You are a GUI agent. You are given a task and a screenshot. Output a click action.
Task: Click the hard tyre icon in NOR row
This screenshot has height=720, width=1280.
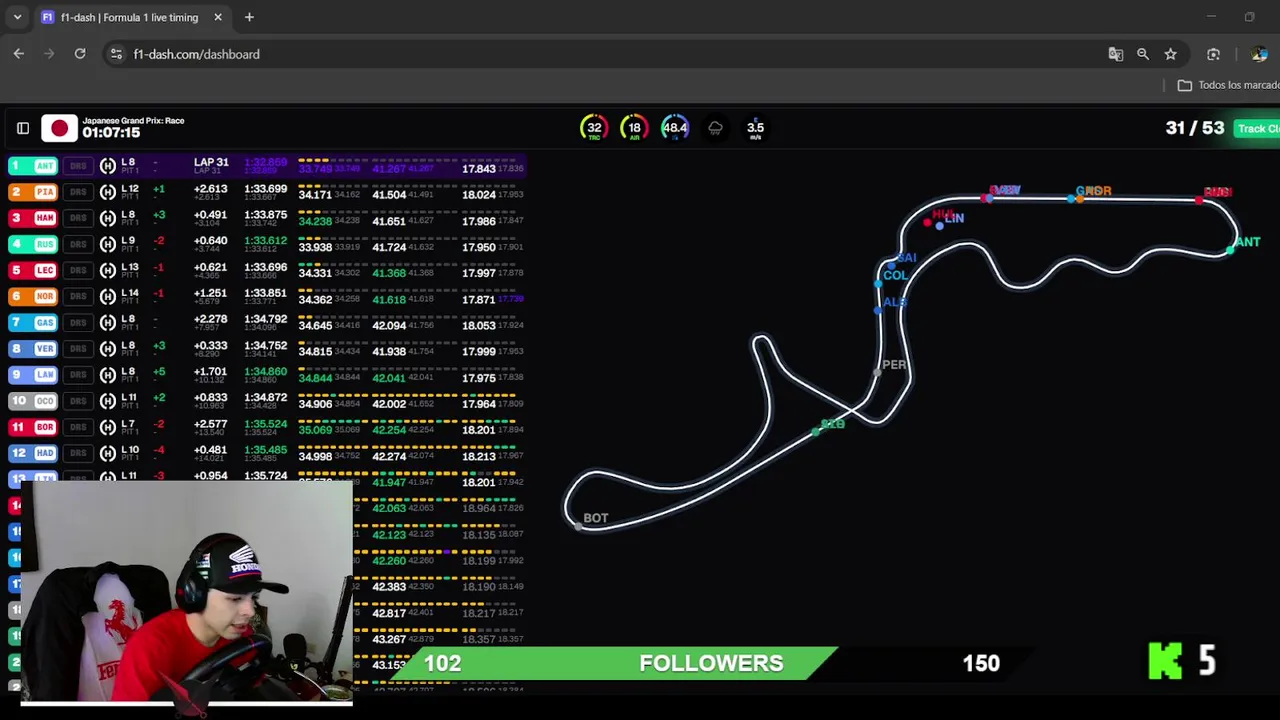[108, 296]
